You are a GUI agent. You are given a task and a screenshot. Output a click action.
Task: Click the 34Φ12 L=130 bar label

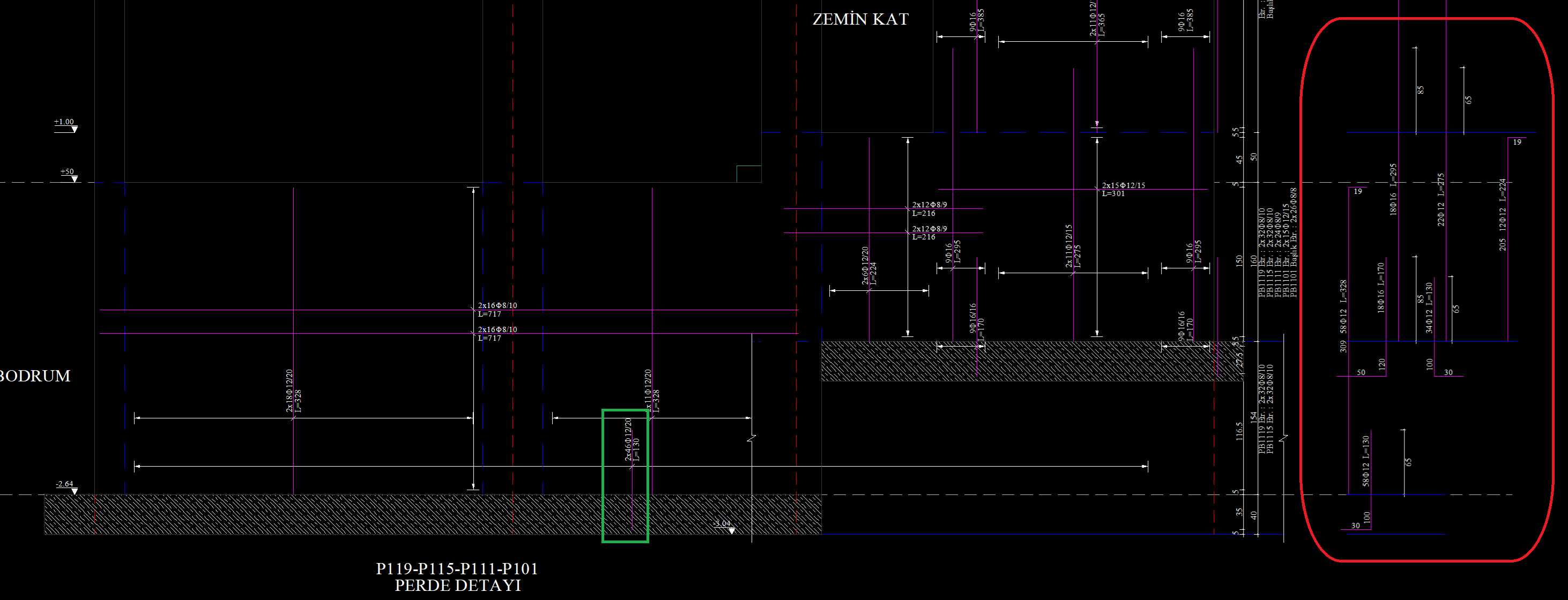1429,307
